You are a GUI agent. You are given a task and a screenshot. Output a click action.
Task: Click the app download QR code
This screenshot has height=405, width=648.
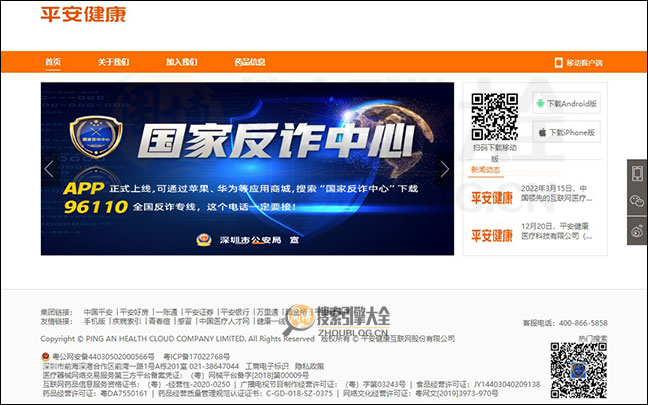[495, 117]
